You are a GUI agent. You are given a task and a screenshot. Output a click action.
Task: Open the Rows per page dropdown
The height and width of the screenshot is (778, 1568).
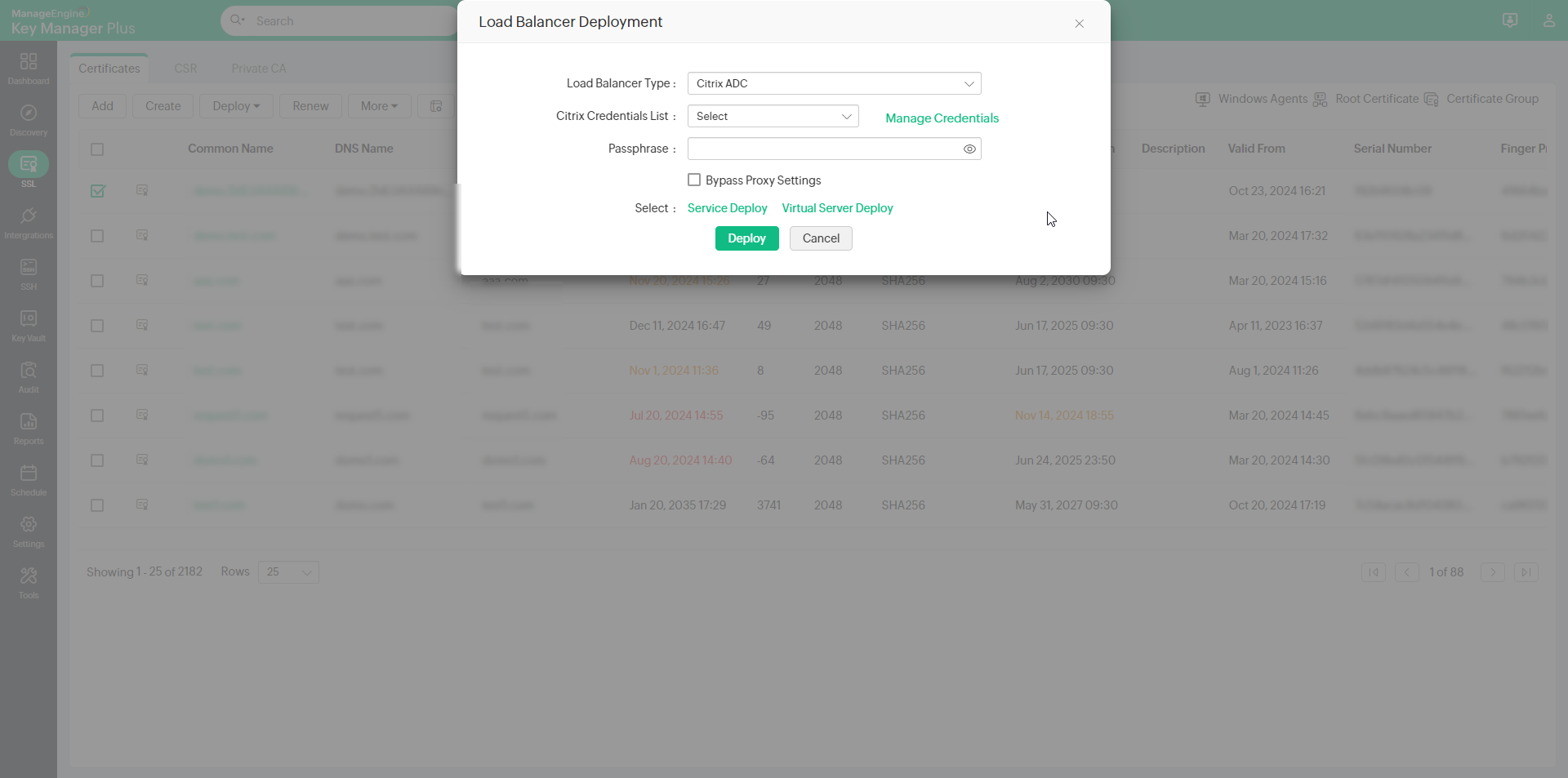click(x=288, y=572)
